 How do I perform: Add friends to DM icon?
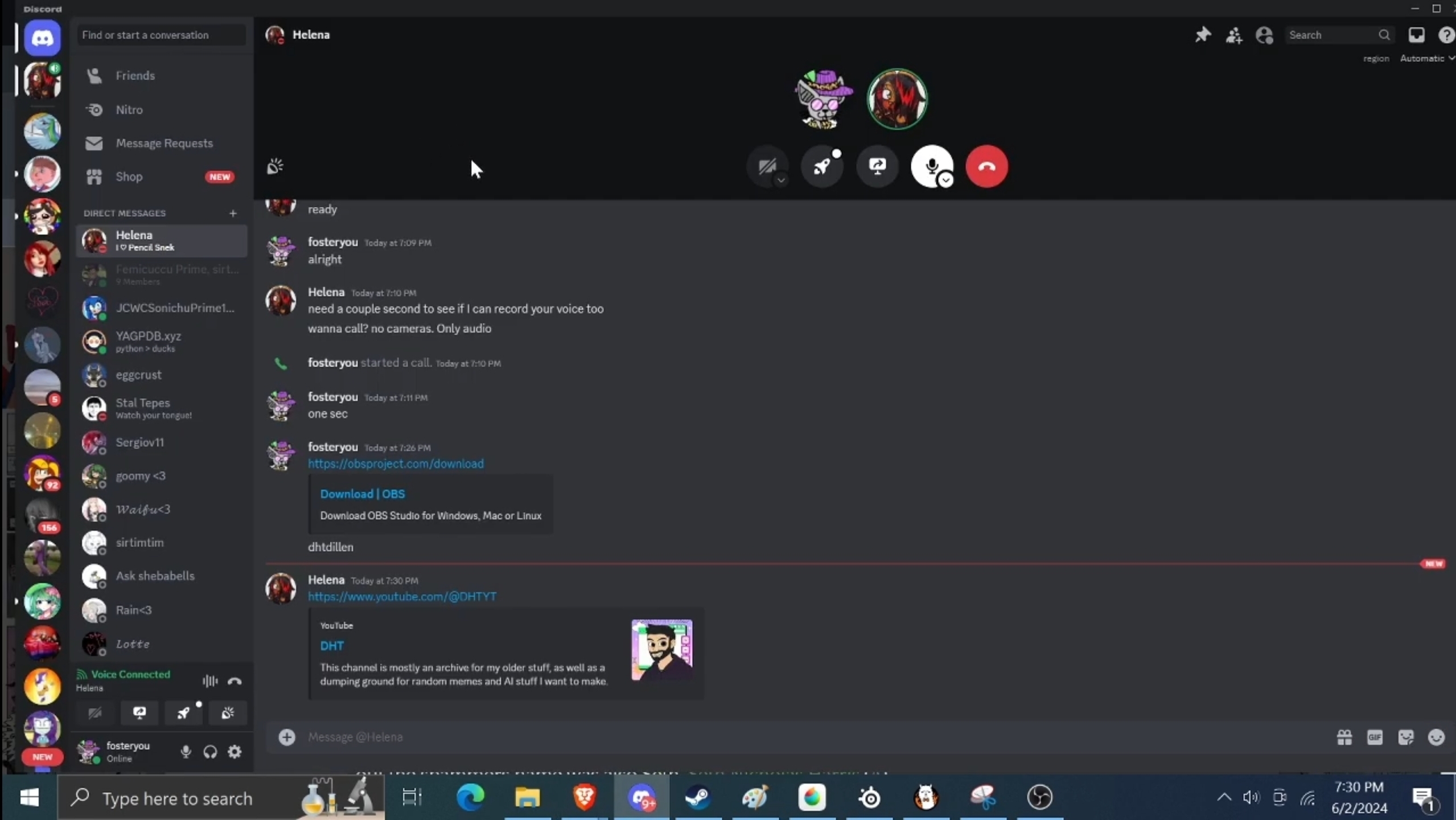(x=1233, y=35)
